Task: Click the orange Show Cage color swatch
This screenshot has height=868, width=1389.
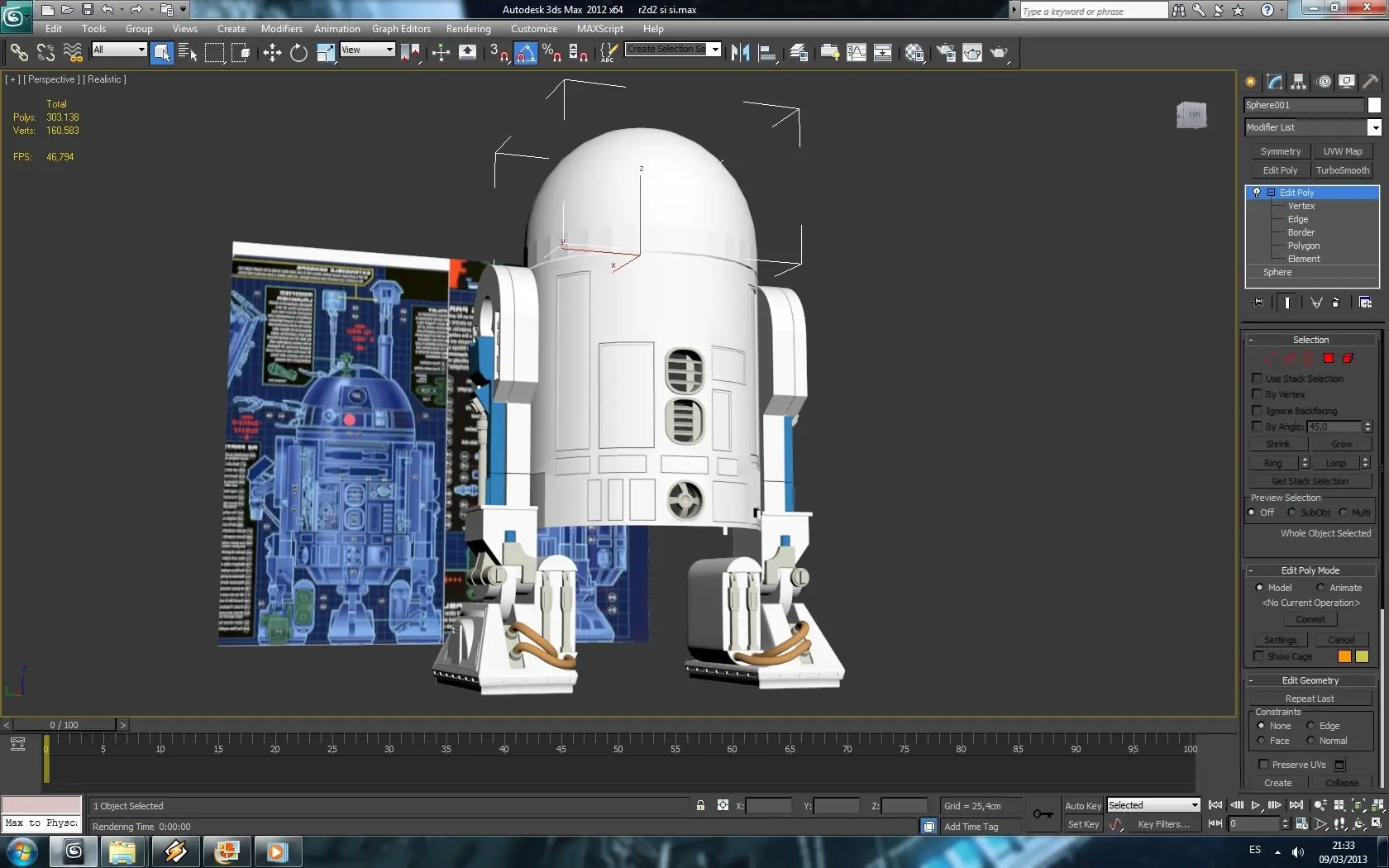Action: click(x=1344, y=656)
